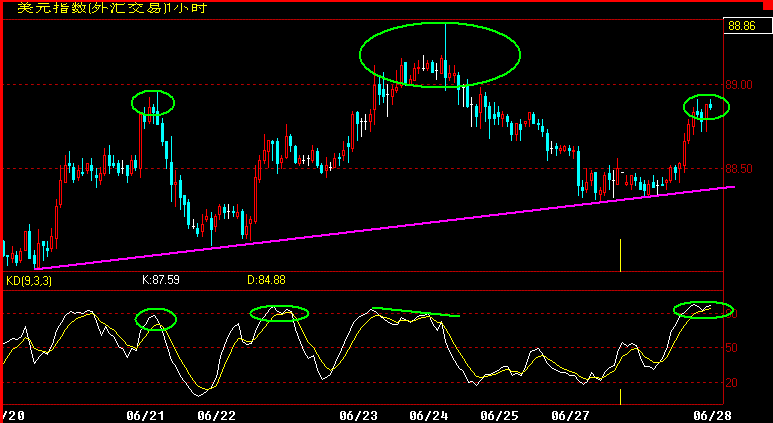The height and width of the screenshot is (423, 773).
Task: Select the KD(9,3,3) indicator label
Action: pos(29,281)
